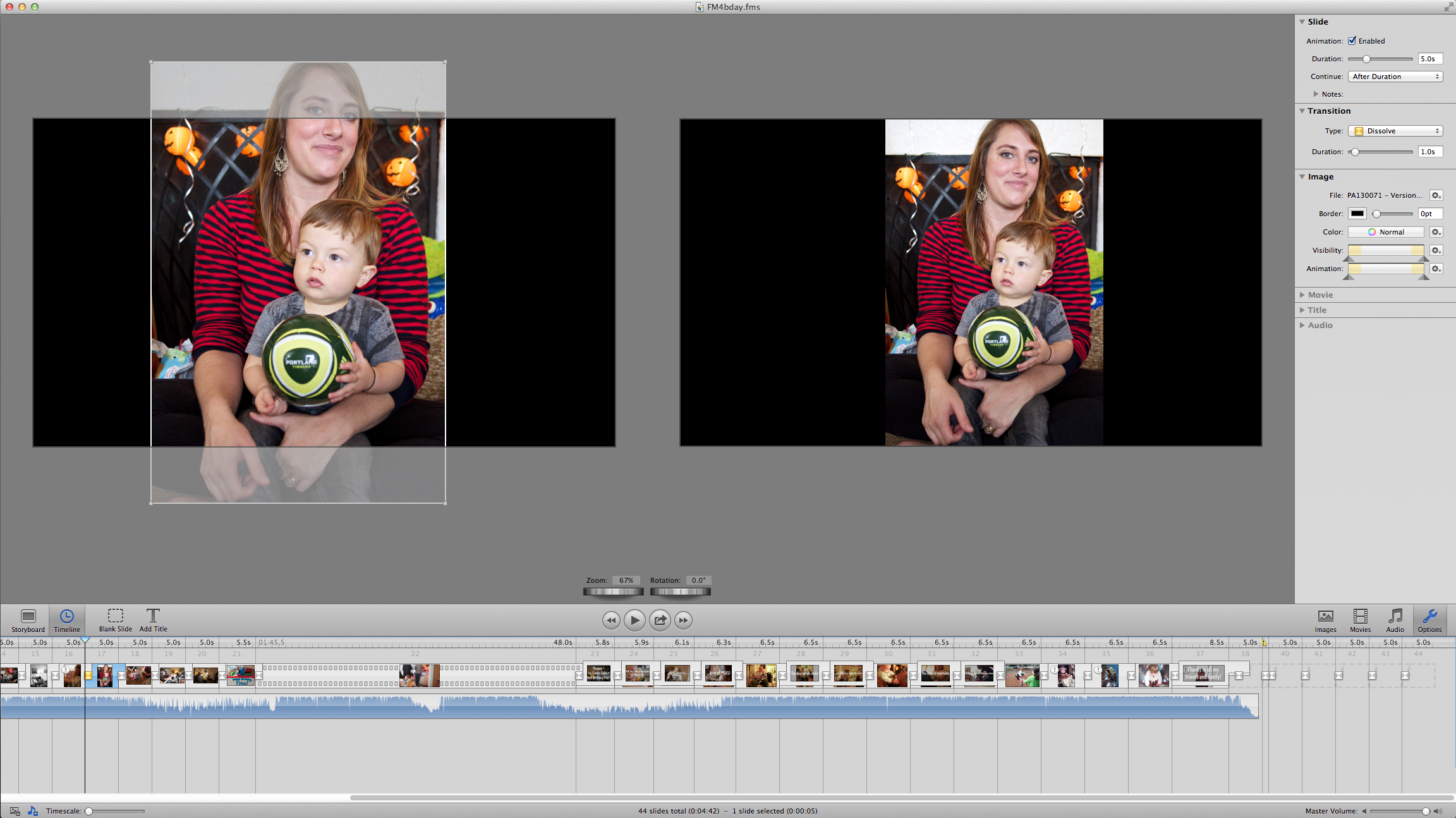Open the Dissolve transition type dropdown
This screenshot has height=818, width=1456.
click(x=1395, y=131)
